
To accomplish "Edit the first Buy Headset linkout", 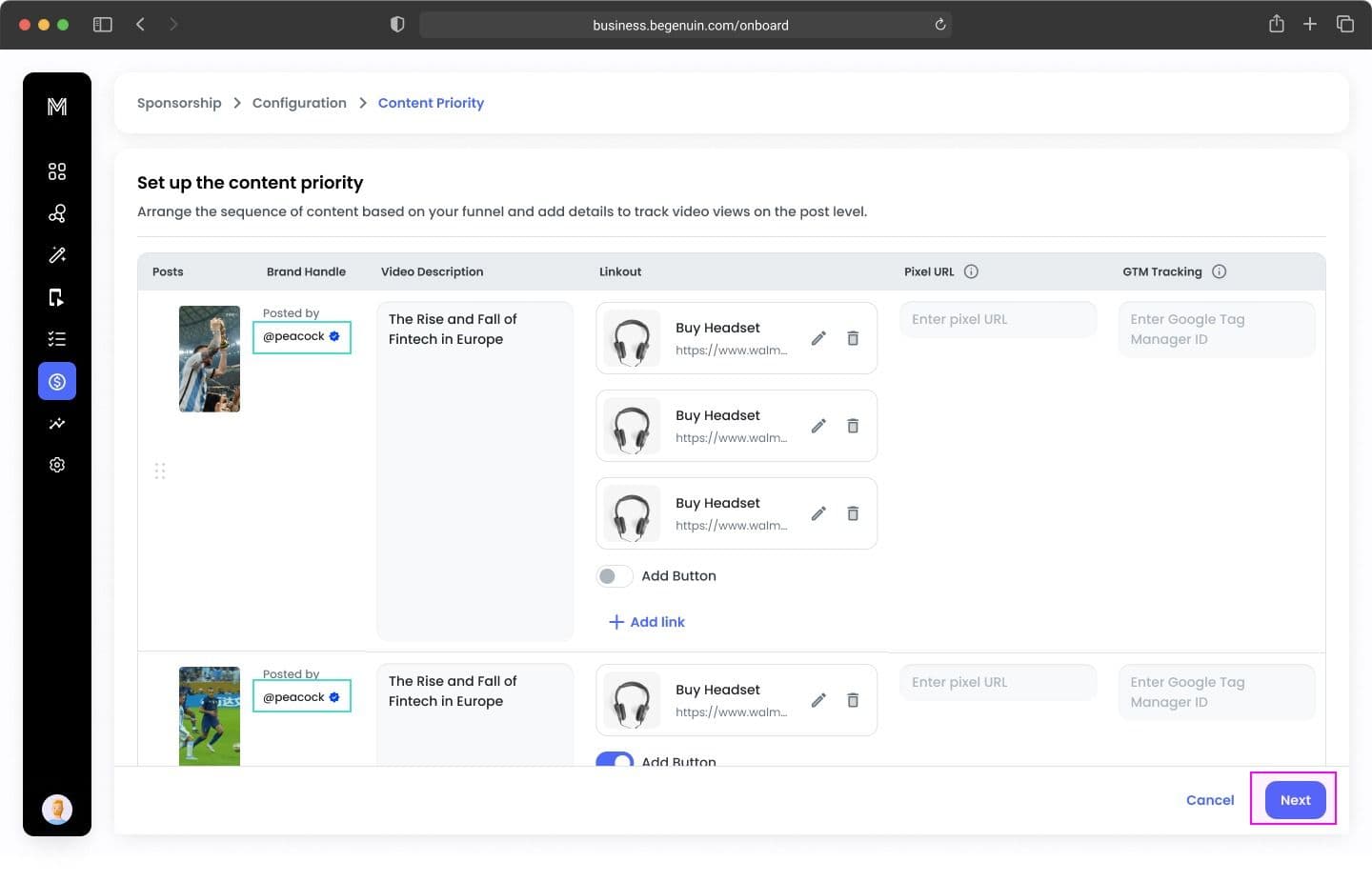I will [818, 338].
